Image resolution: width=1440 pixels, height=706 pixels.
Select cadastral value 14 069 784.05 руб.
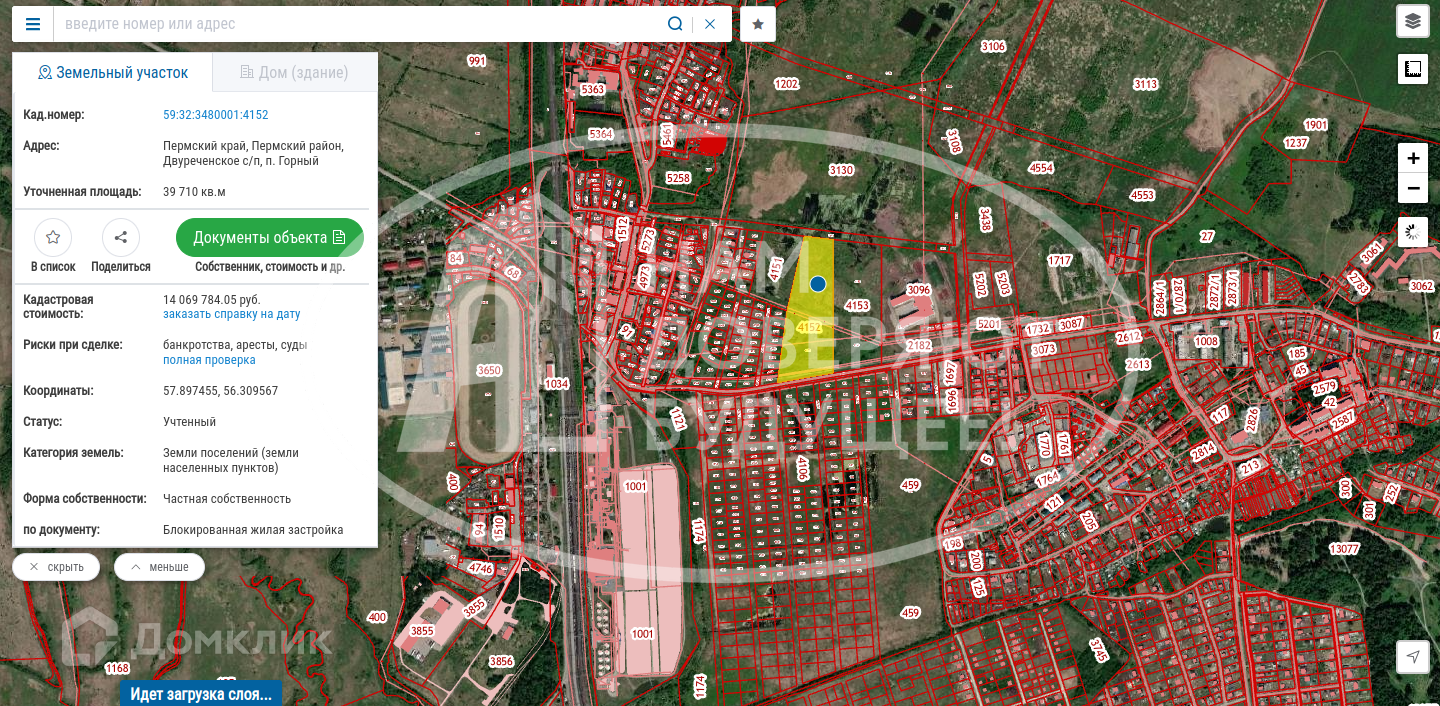(211, 299)
